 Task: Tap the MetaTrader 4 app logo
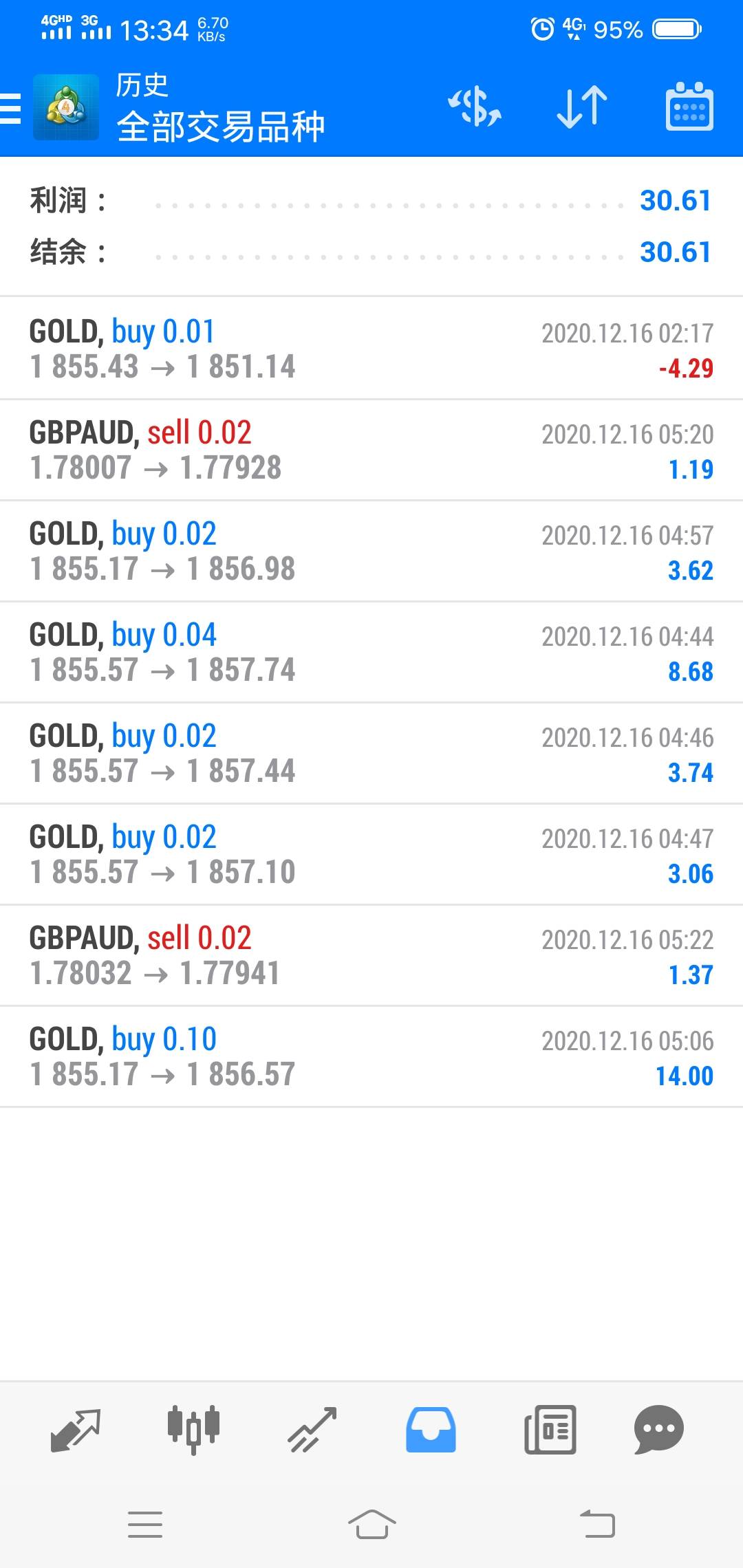click(66, 107)
